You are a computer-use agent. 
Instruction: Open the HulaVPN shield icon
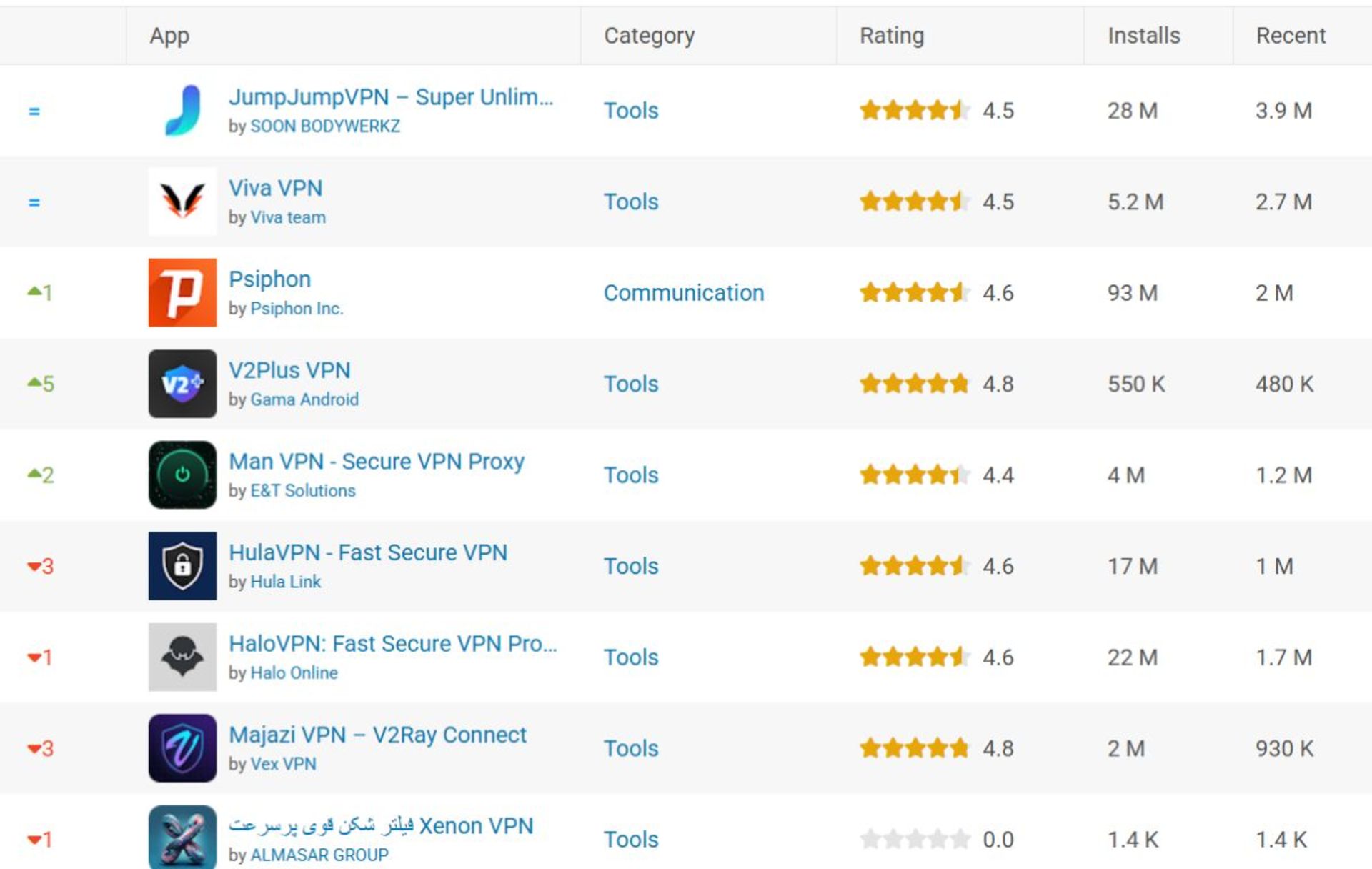click(x=182, y=566)
